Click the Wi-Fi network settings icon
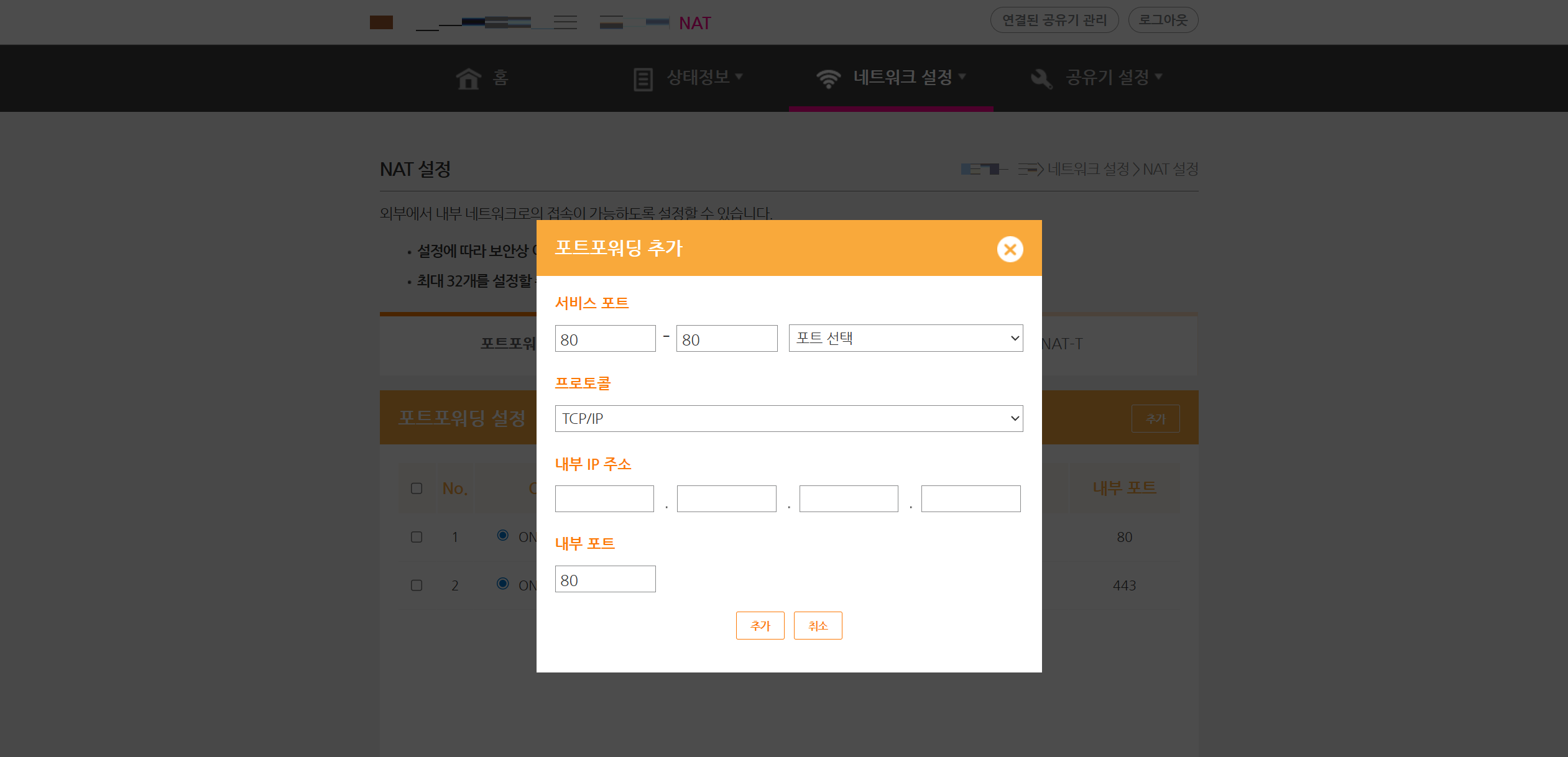1568x757 pixels. (x=828, y=79)
